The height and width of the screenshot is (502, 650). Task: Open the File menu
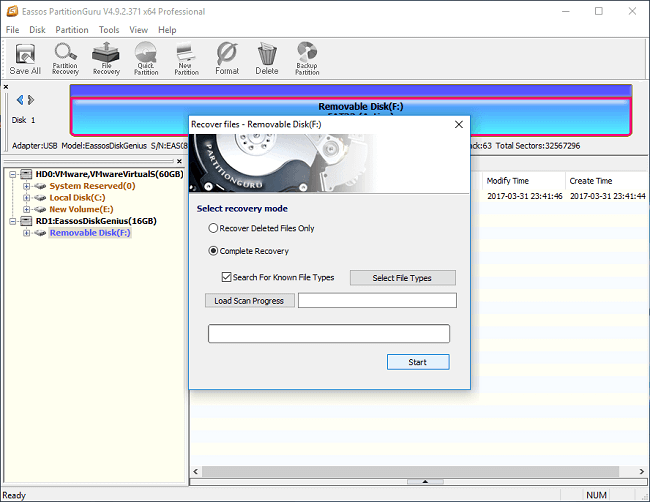point(12,30)
